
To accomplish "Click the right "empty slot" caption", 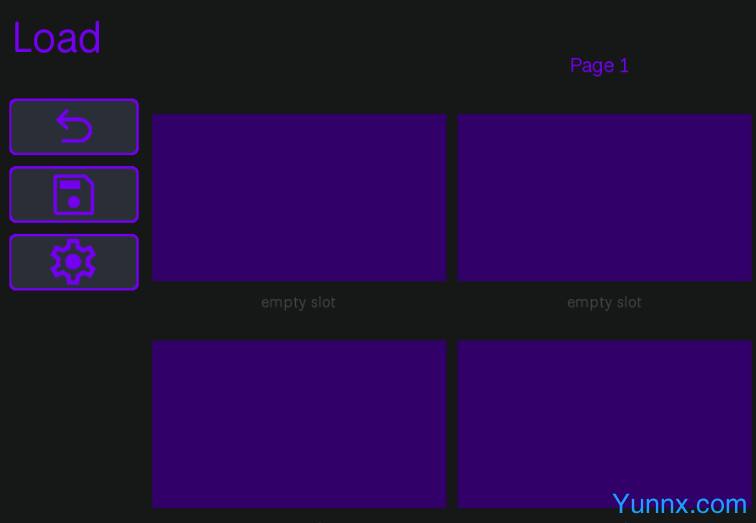I will pos(604,302).
